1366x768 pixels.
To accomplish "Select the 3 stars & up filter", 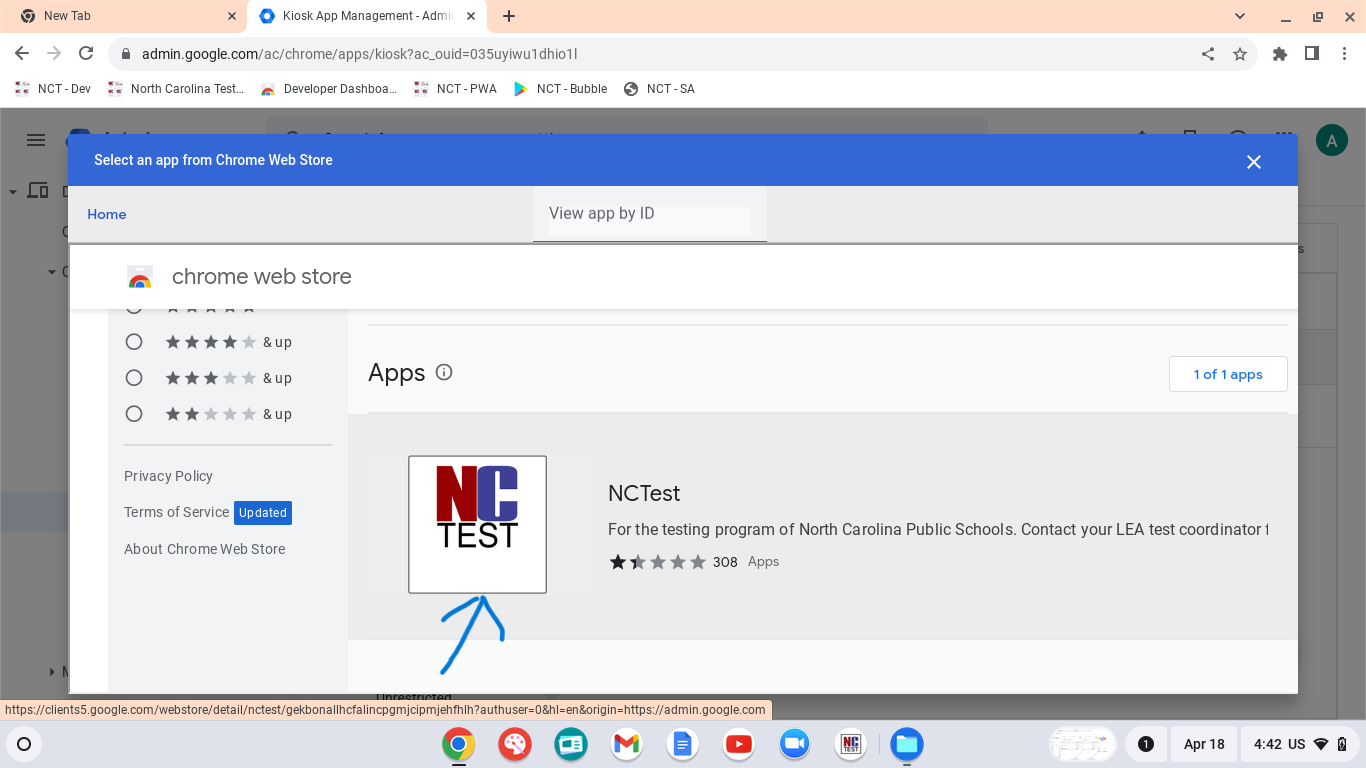I will [x=134, y=378].
